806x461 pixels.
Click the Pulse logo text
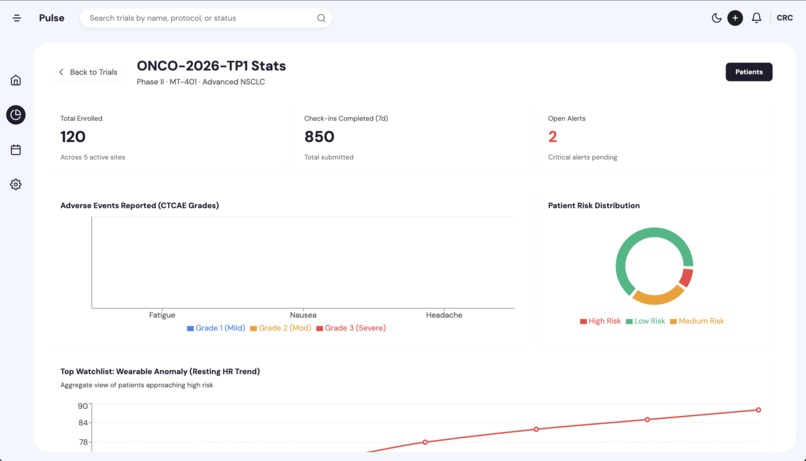[x=51, y=18]
